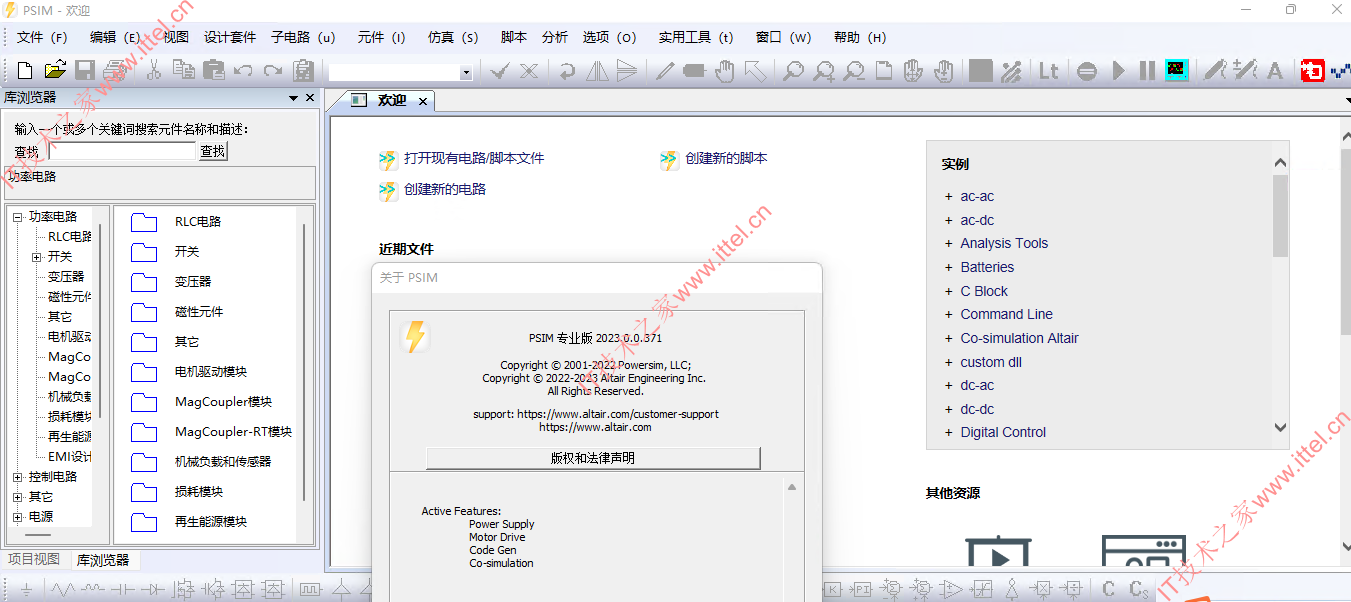Click the Lt toolbar icon
The height and width of the screenshot is (602, 1351).
coord(1048,70)
